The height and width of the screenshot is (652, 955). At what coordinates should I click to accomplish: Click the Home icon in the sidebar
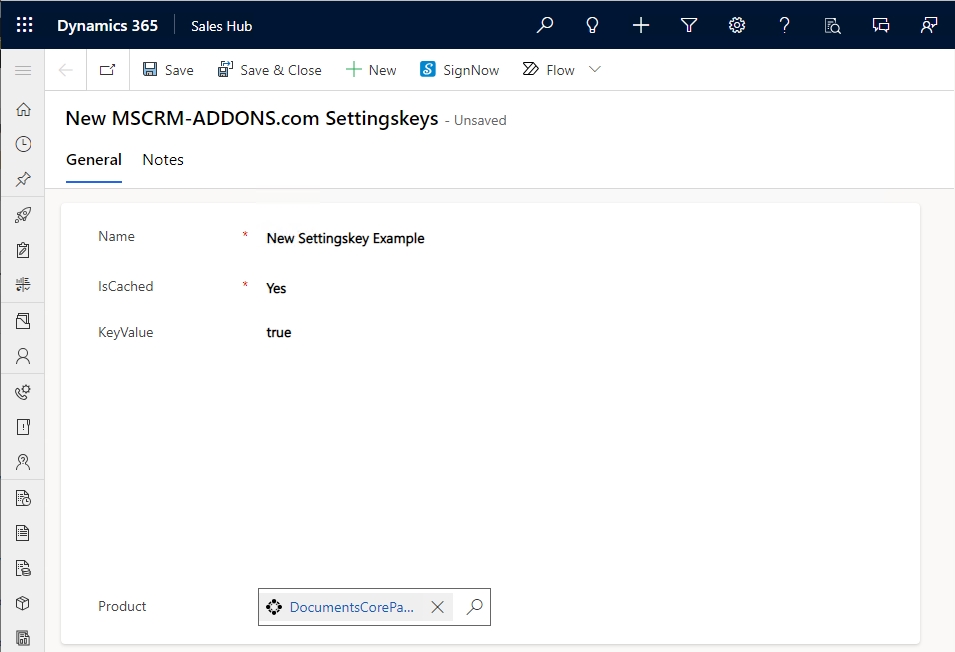(23, 108)
